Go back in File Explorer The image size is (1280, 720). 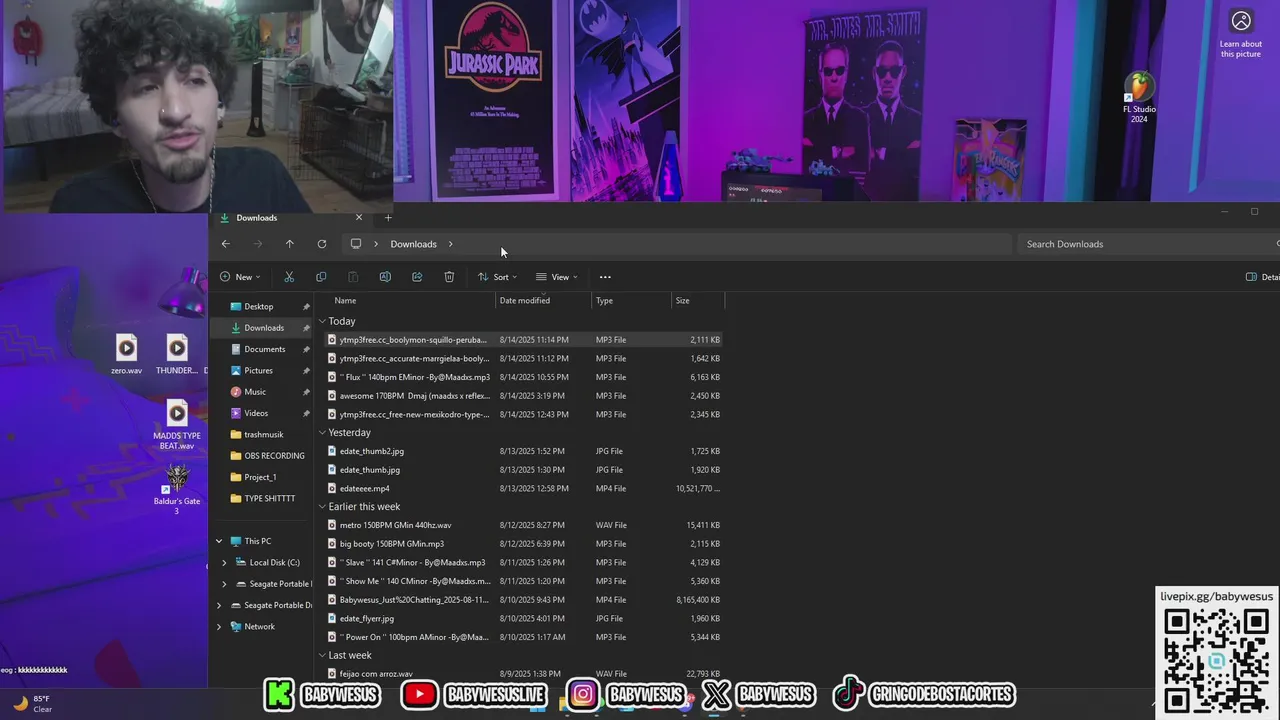pos(225,244)
